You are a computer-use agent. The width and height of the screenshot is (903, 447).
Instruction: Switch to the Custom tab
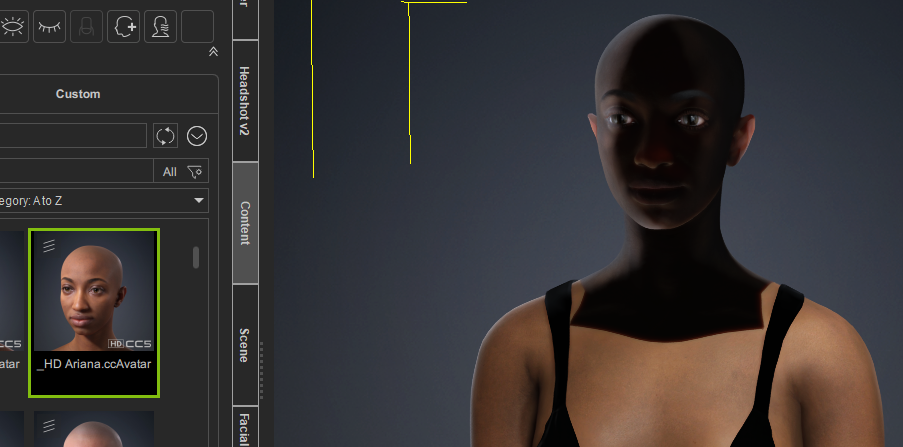78,94
